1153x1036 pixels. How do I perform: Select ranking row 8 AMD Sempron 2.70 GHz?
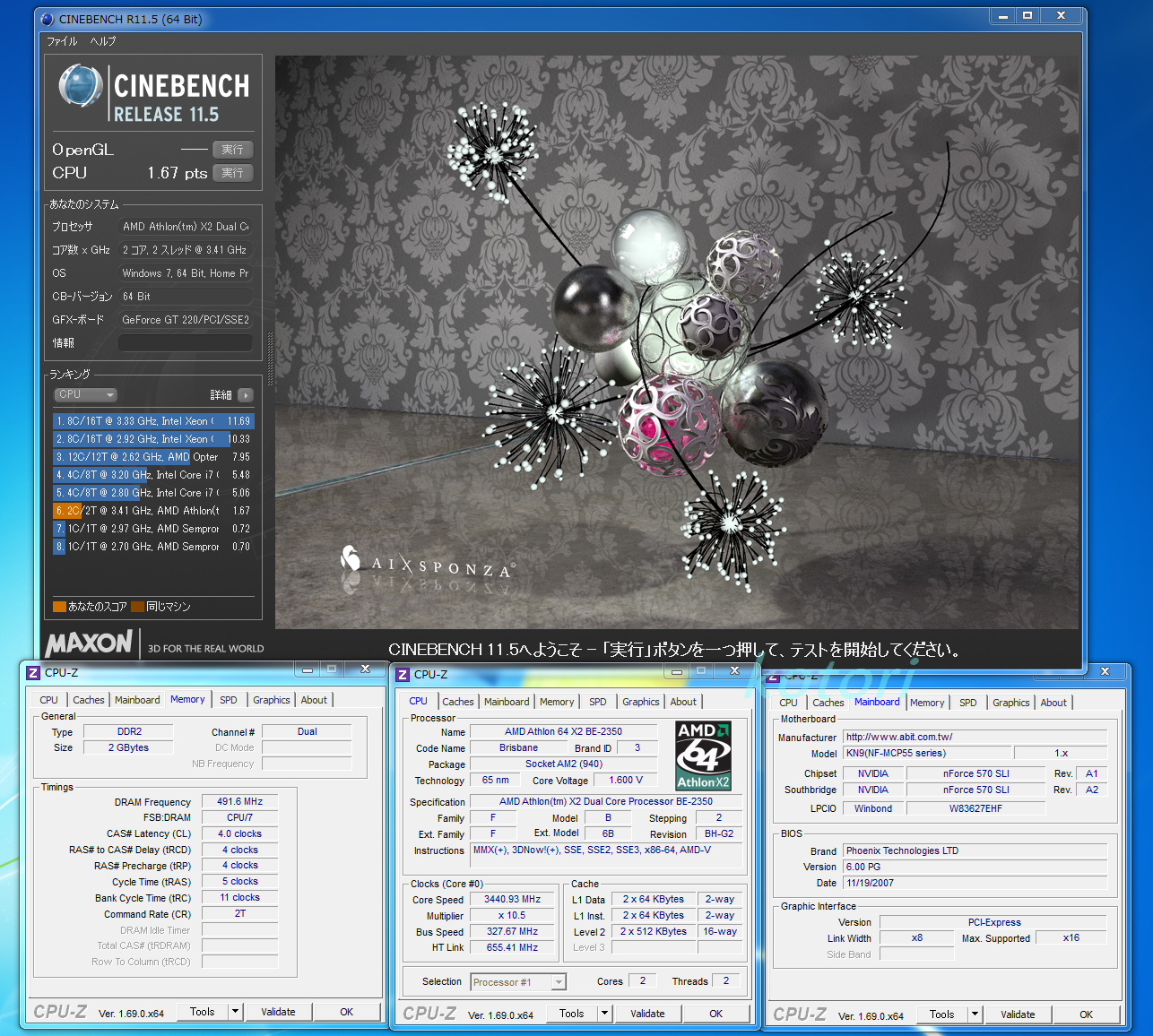pyautogui.click(x=153, y=547)
